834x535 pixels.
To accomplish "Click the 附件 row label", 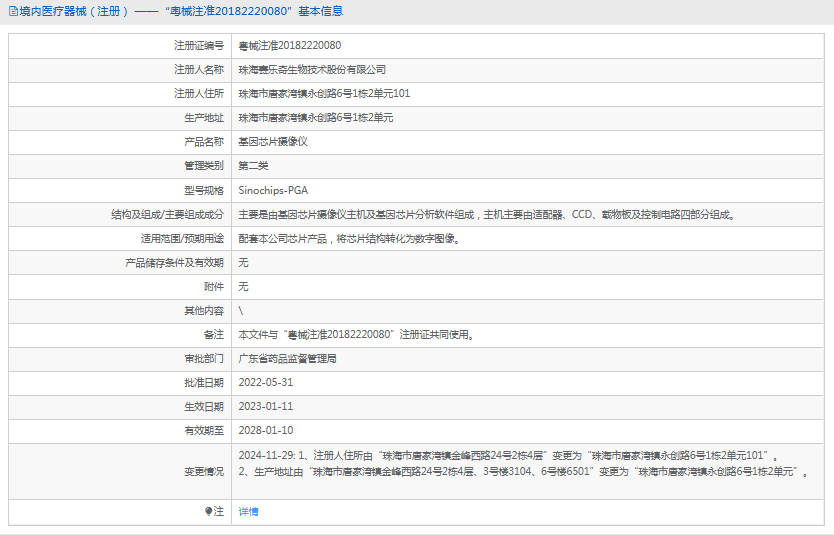I will click(x=214, y=287).
